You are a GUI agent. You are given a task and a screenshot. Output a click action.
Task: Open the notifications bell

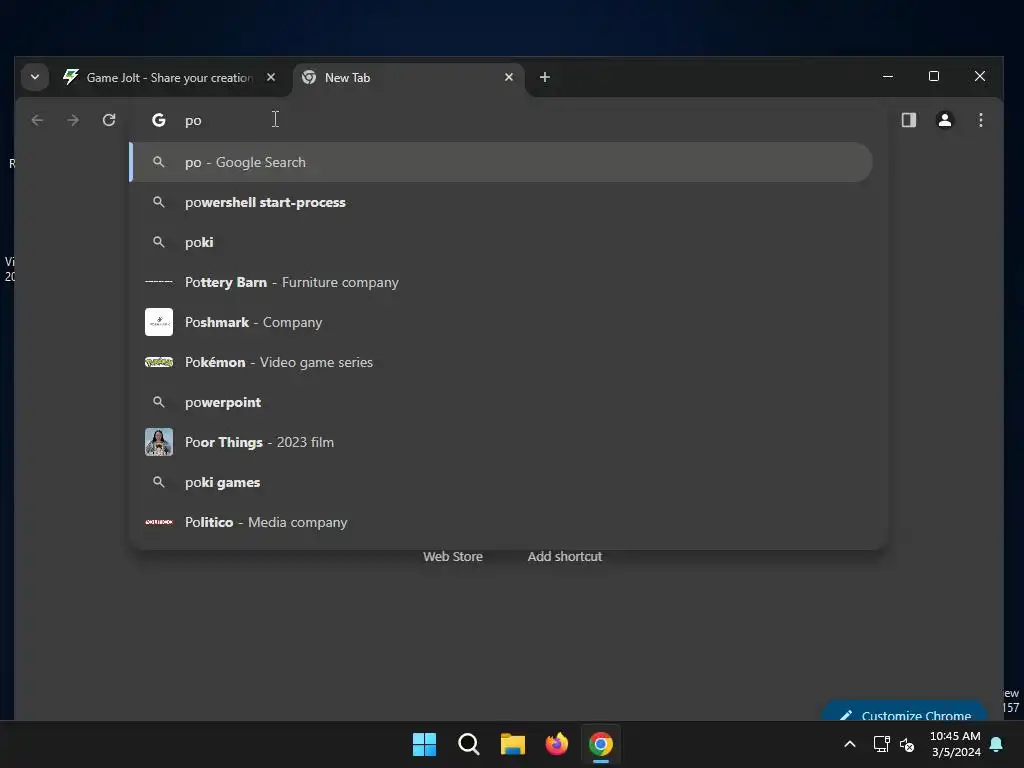[x=997, y=744]
